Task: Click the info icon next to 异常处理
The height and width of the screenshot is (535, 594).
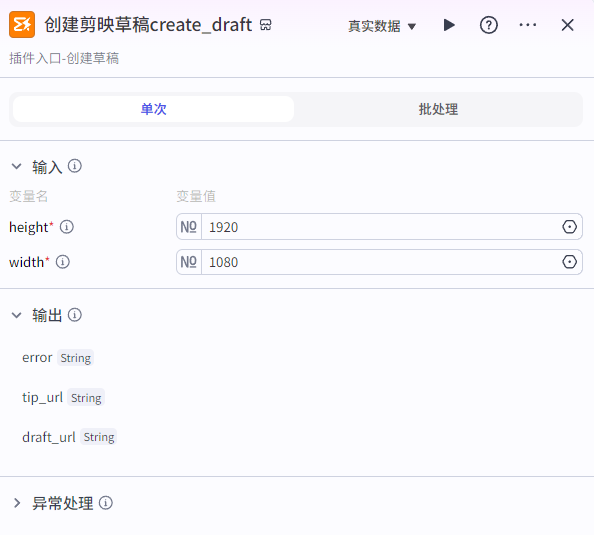Action: tap(106, 503)
